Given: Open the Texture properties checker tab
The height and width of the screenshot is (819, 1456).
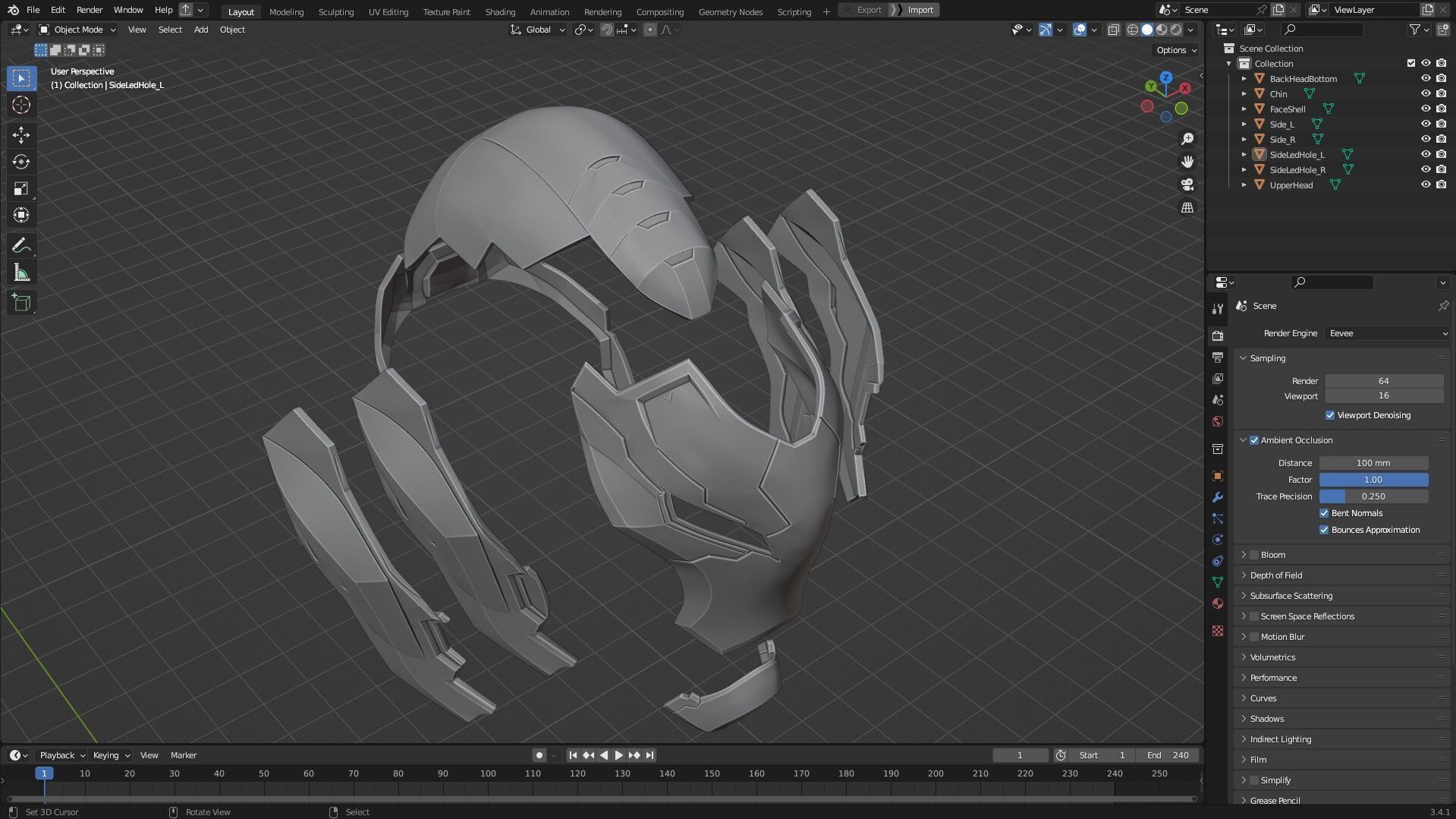Looking at the screenshot, I should [x=1218, y=631].
